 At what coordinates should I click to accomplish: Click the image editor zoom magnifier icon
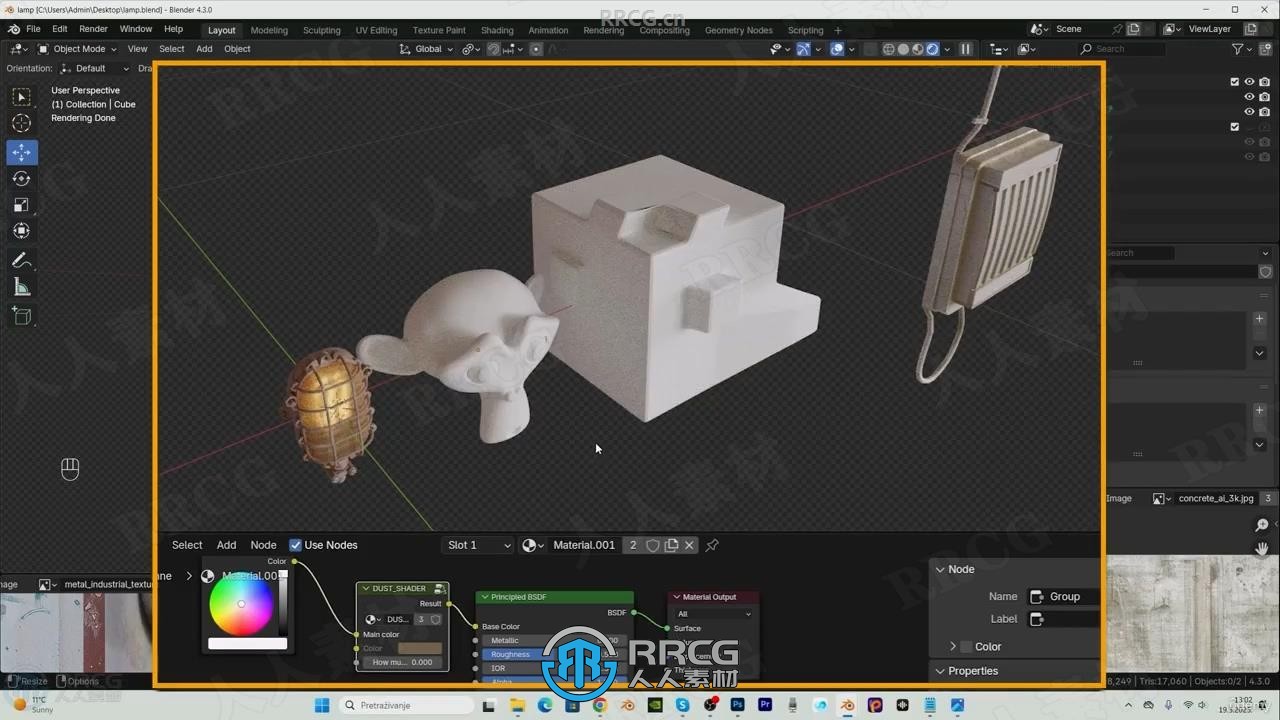click(1262, 525)
